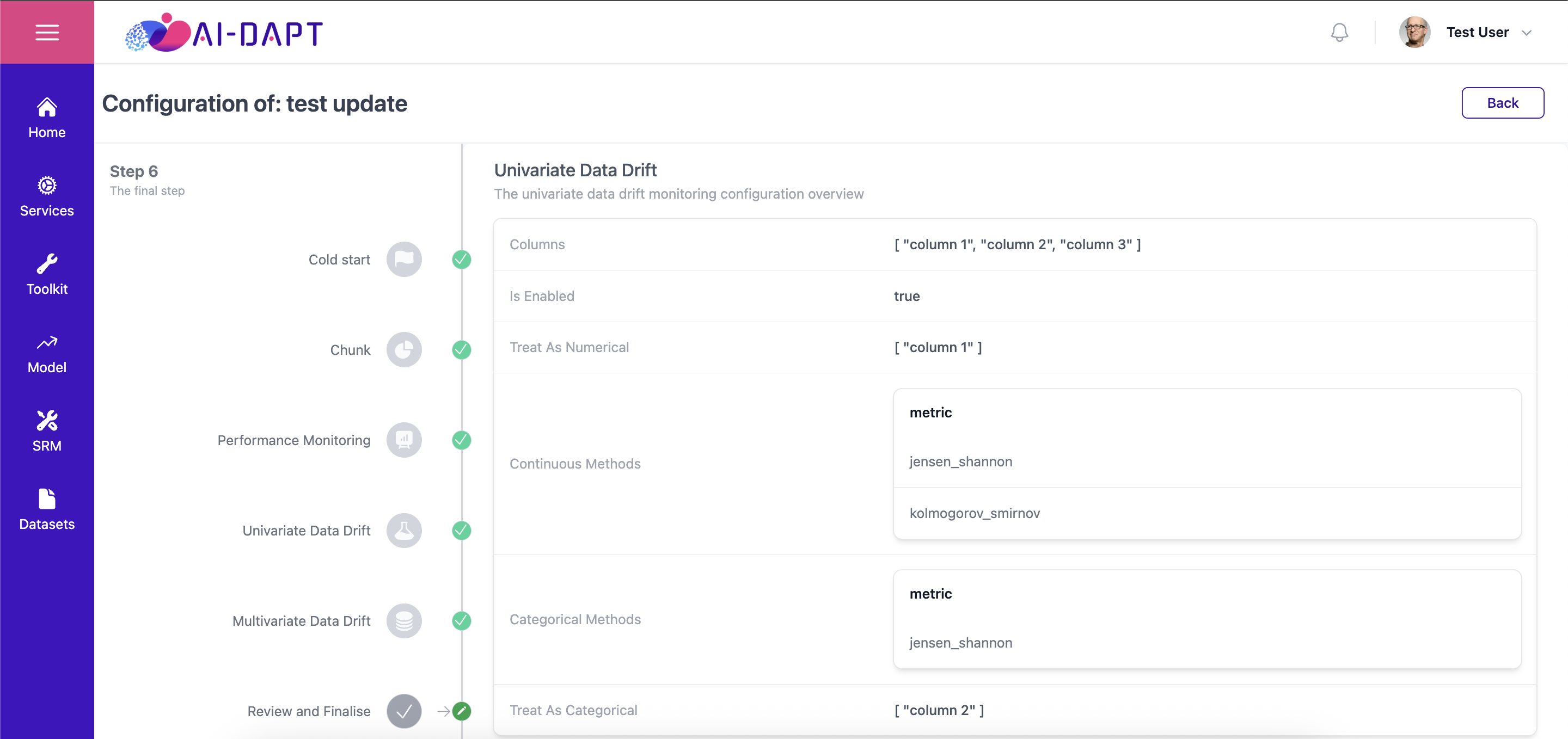
Task: Click the Configuration of: test update title
Action: (254, 103)
